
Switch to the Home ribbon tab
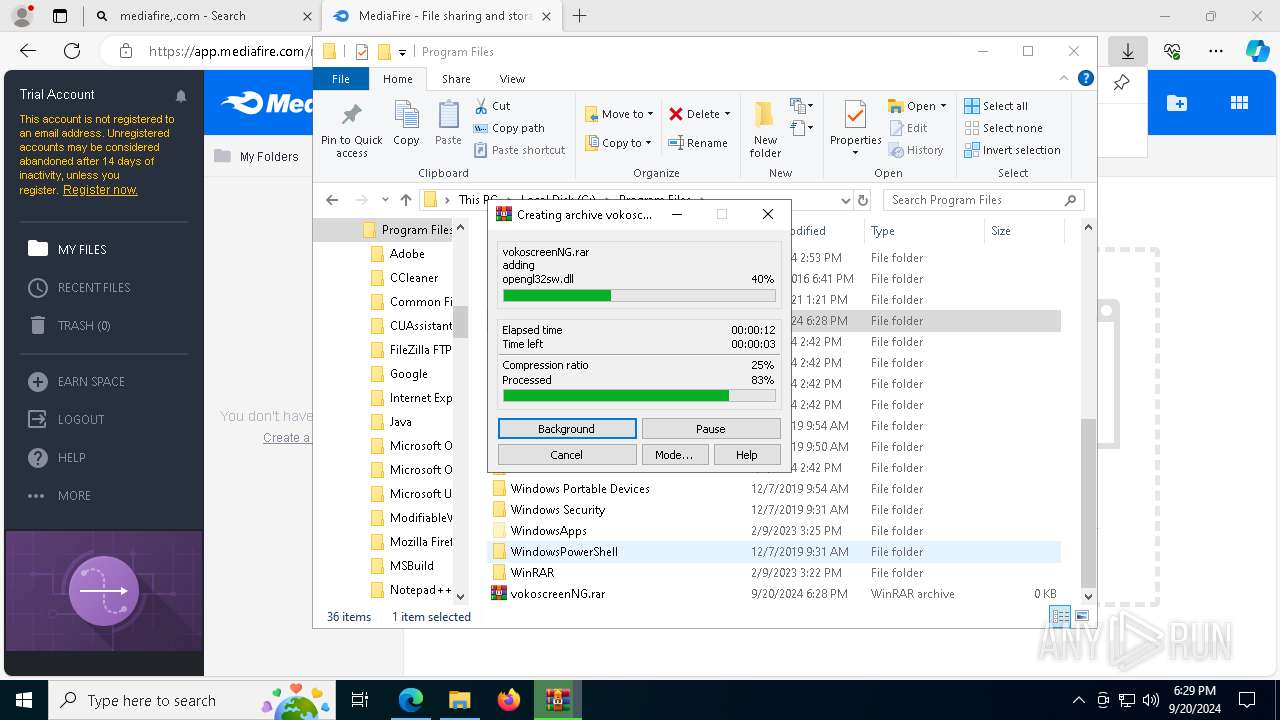397,79
